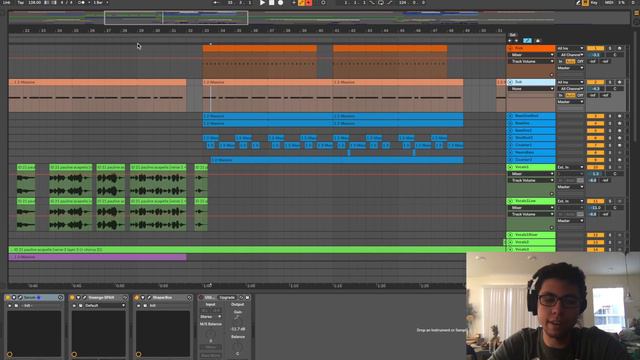Select the purple Massive clip
Image resolution: width=640 pixels, height=360 pixels.
(x=98, y=257)
